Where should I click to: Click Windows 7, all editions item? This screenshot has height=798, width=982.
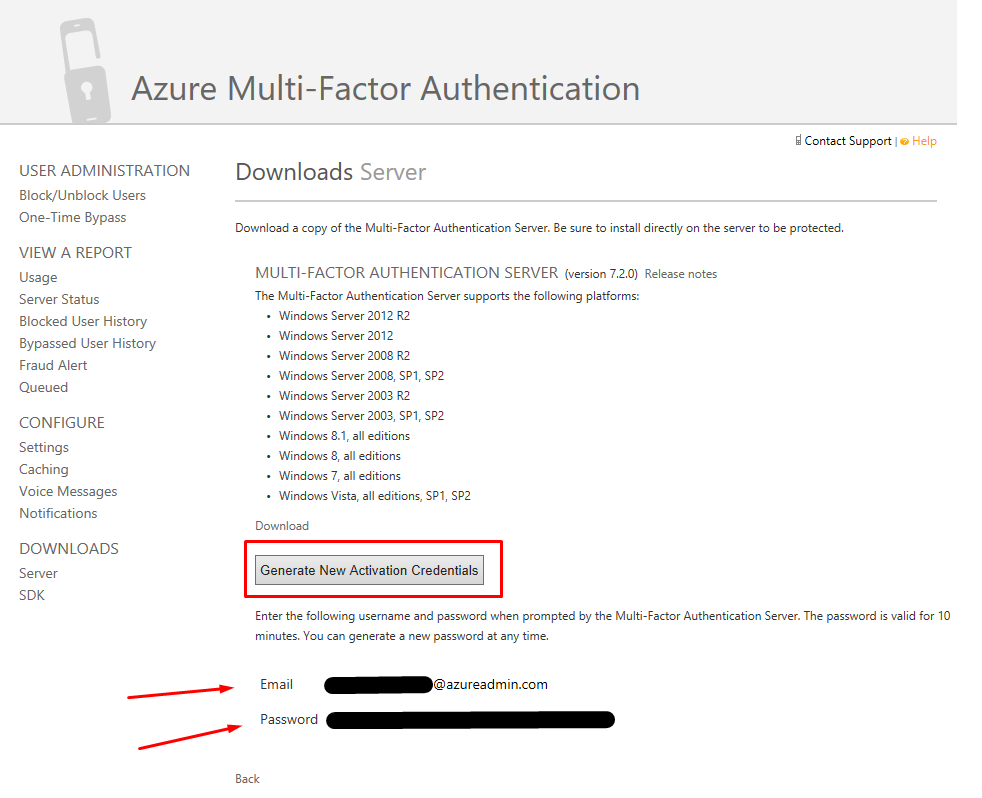click(x=340, y=476)
